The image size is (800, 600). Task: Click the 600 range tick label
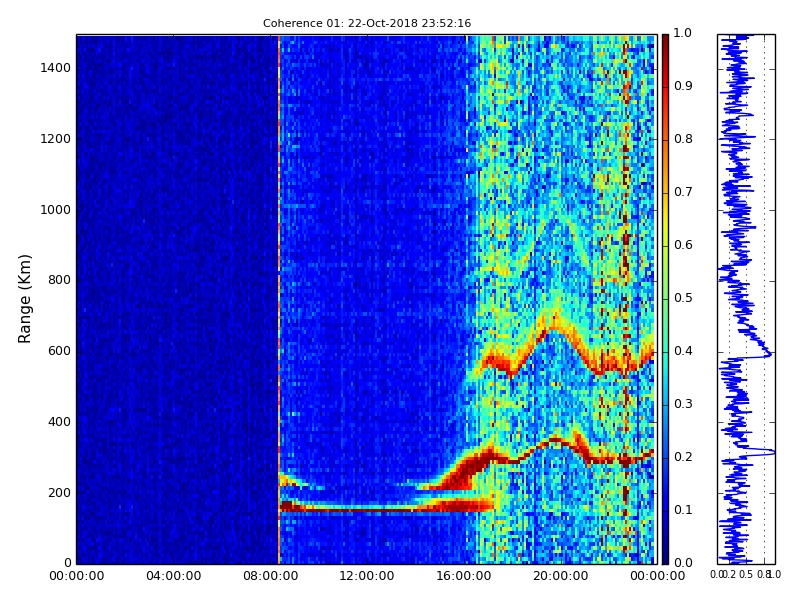[60, 351]
